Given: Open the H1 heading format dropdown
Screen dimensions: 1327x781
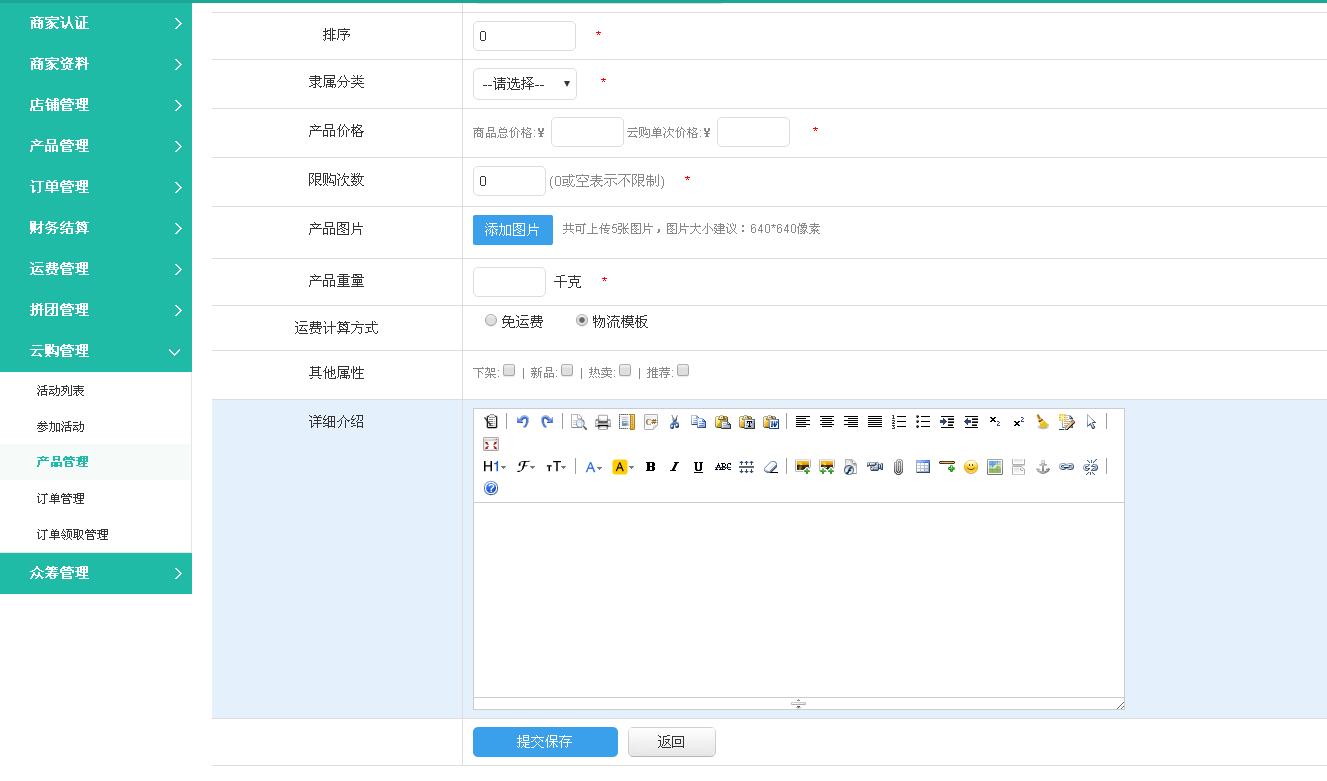Looking at the screenshot, I should 494,467.
